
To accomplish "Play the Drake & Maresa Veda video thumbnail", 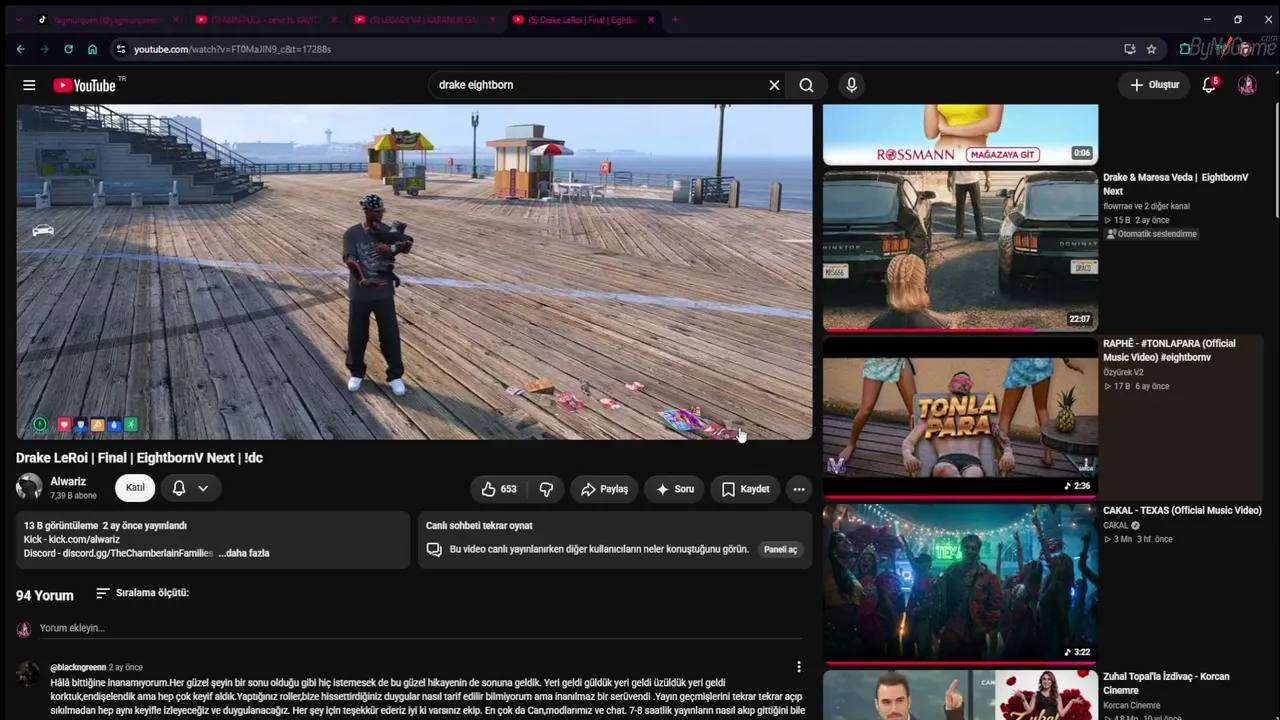I will 960,250.
